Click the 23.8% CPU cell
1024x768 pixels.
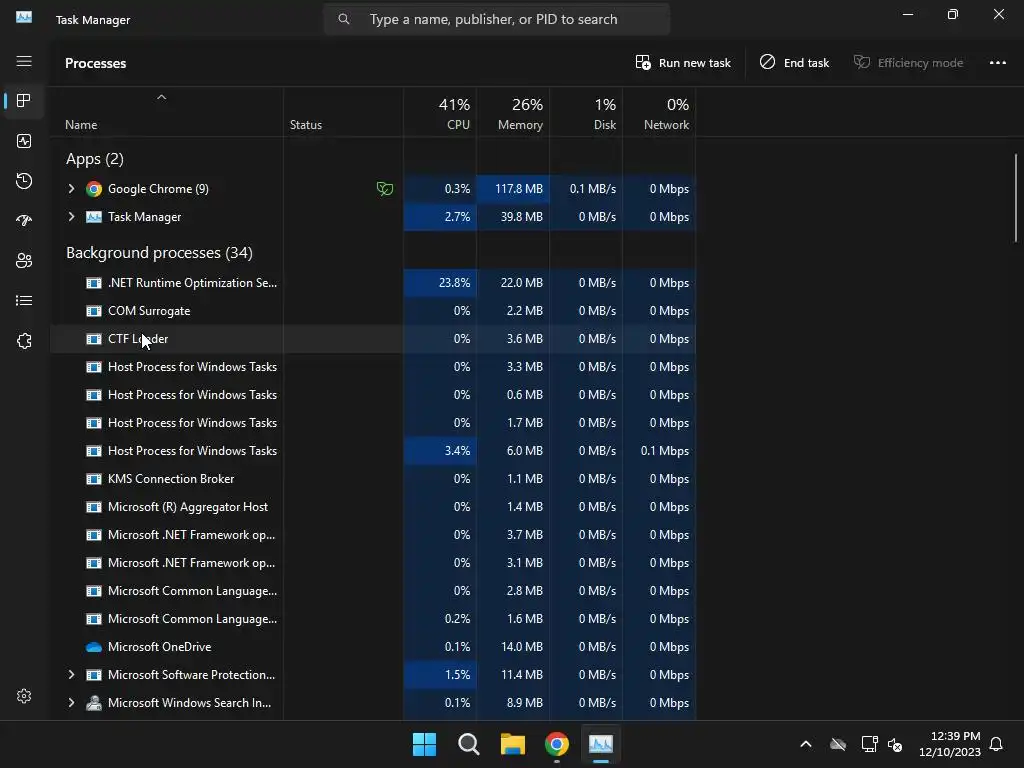pyautogui.click(x=440, y=283)
